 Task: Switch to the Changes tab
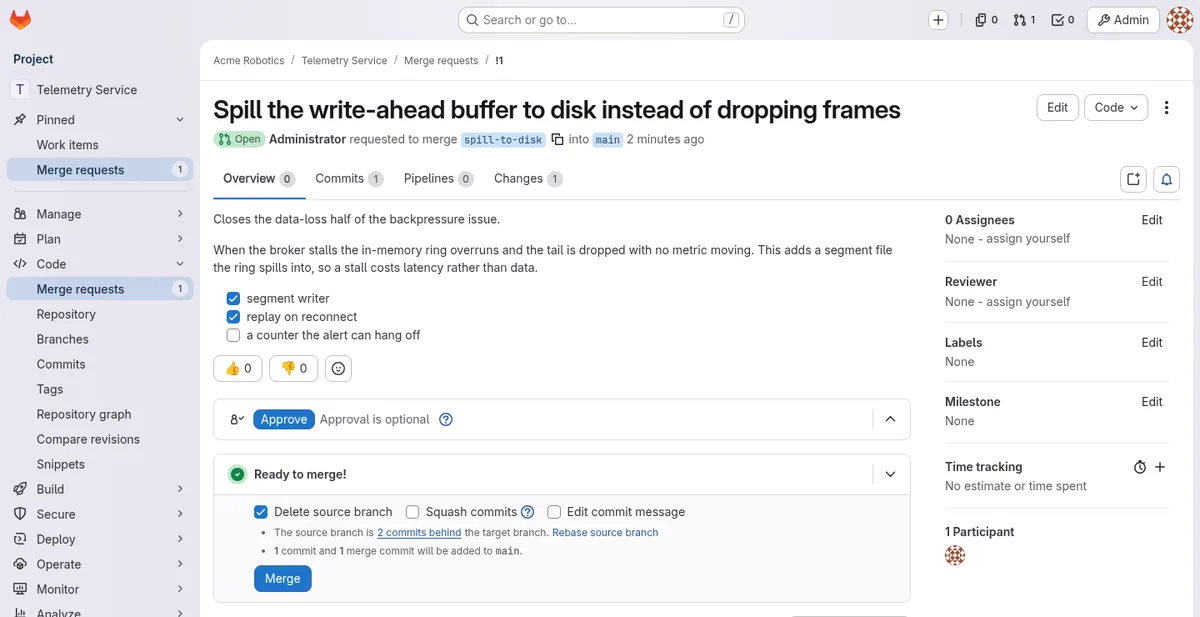point(528,179)
